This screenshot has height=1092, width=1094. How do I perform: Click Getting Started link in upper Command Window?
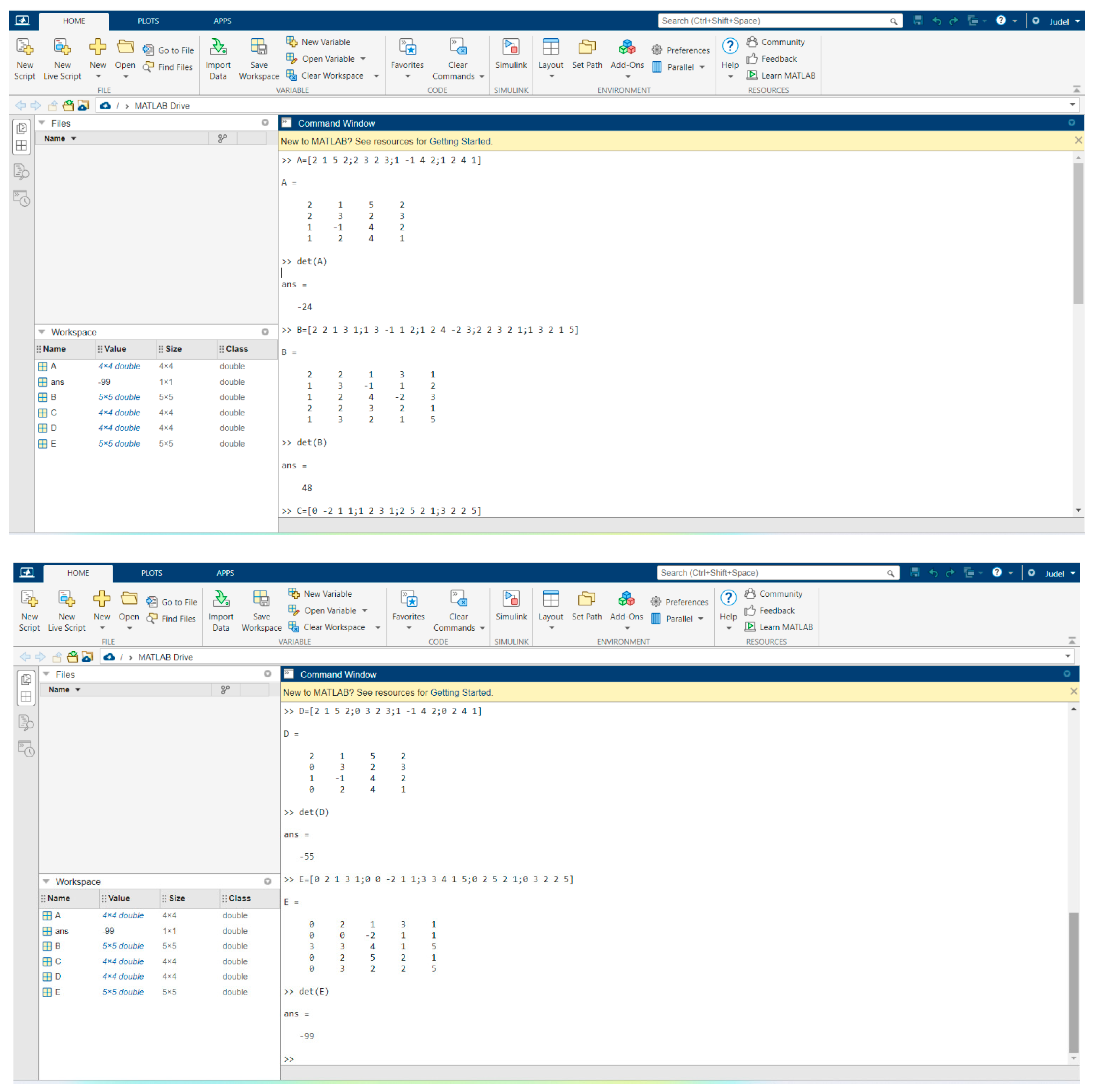pyautogui.click(x=460, y=141)
